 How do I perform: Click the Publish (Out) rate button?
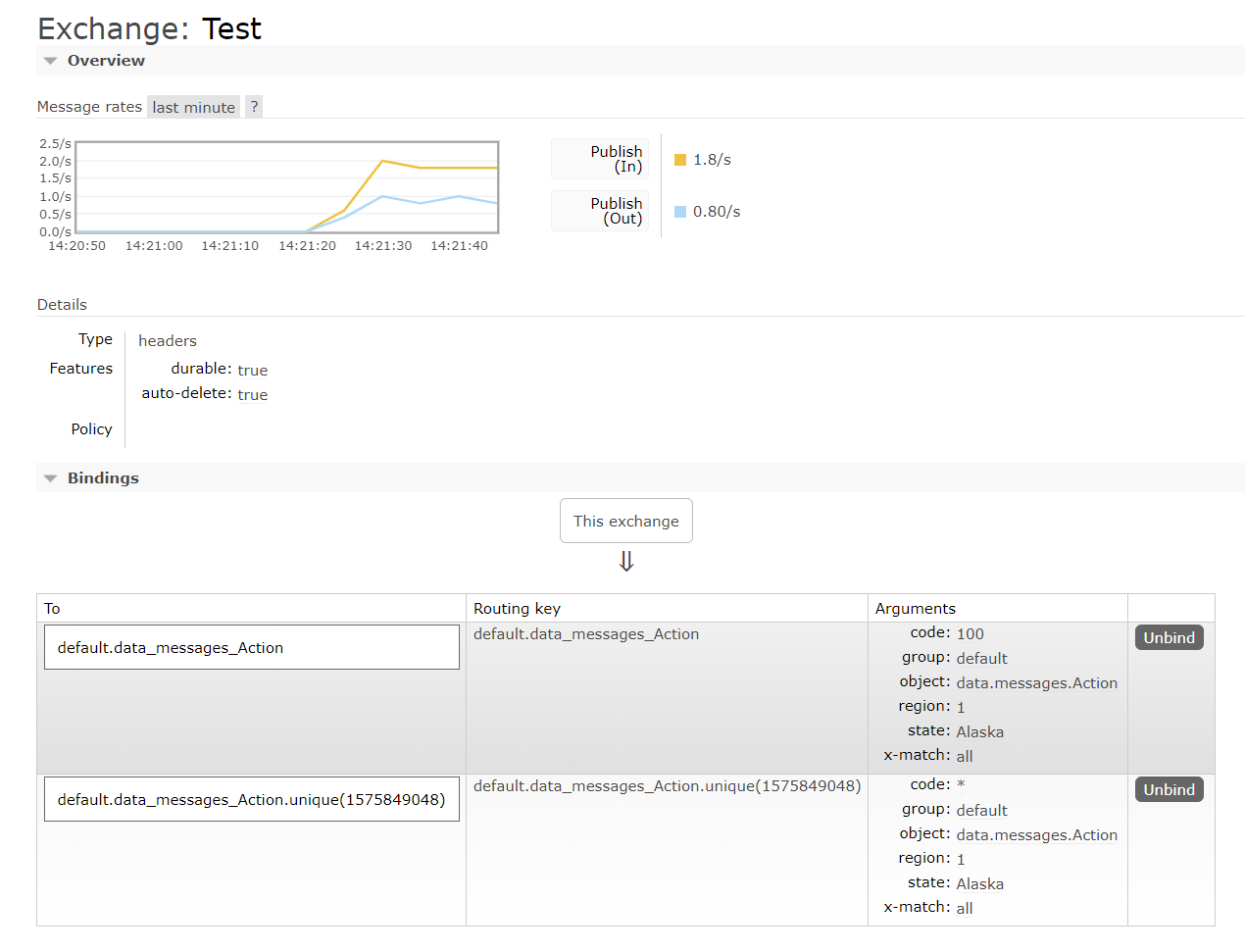pyautogui.click(x=599, y=210)
